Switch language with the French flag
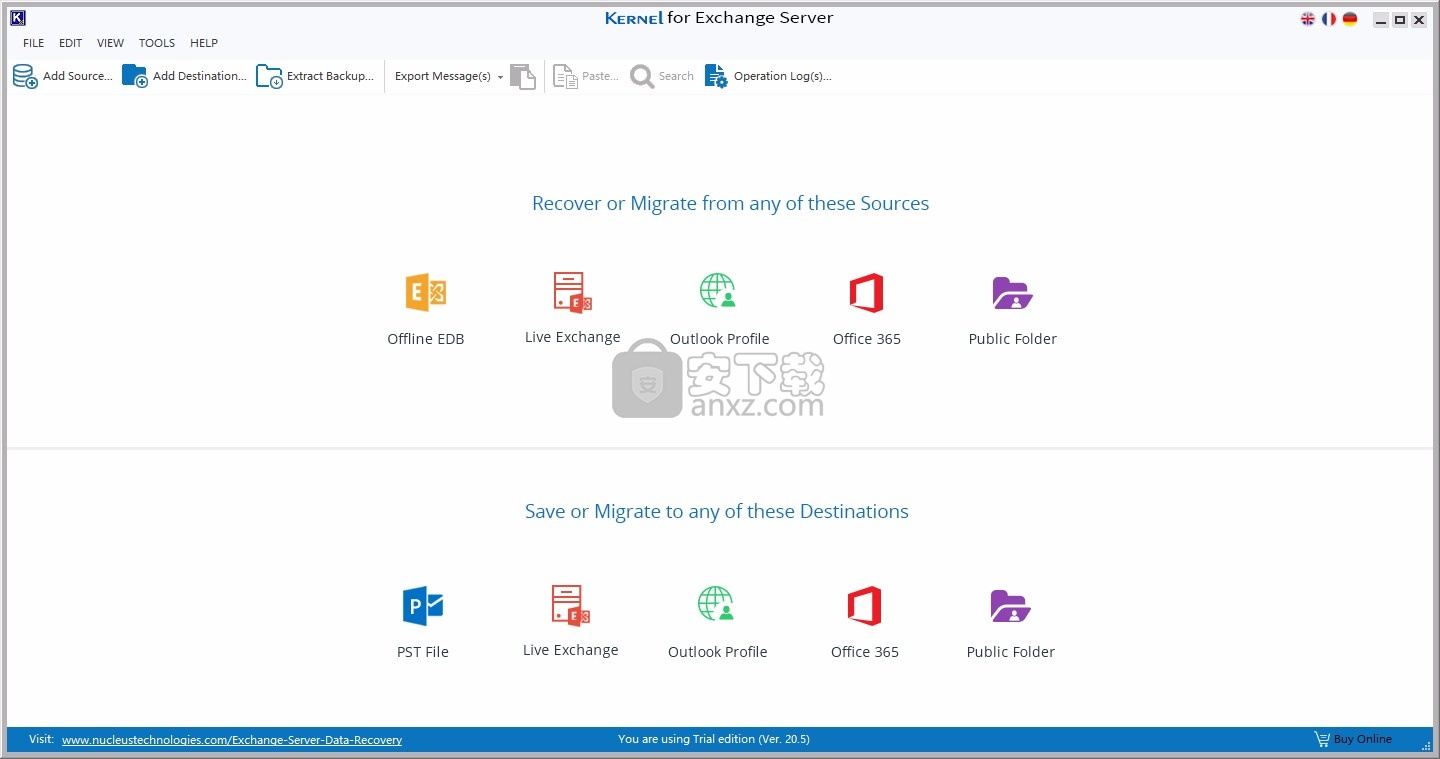This screenshot has width=1440, height=759. click(1329, 19)
